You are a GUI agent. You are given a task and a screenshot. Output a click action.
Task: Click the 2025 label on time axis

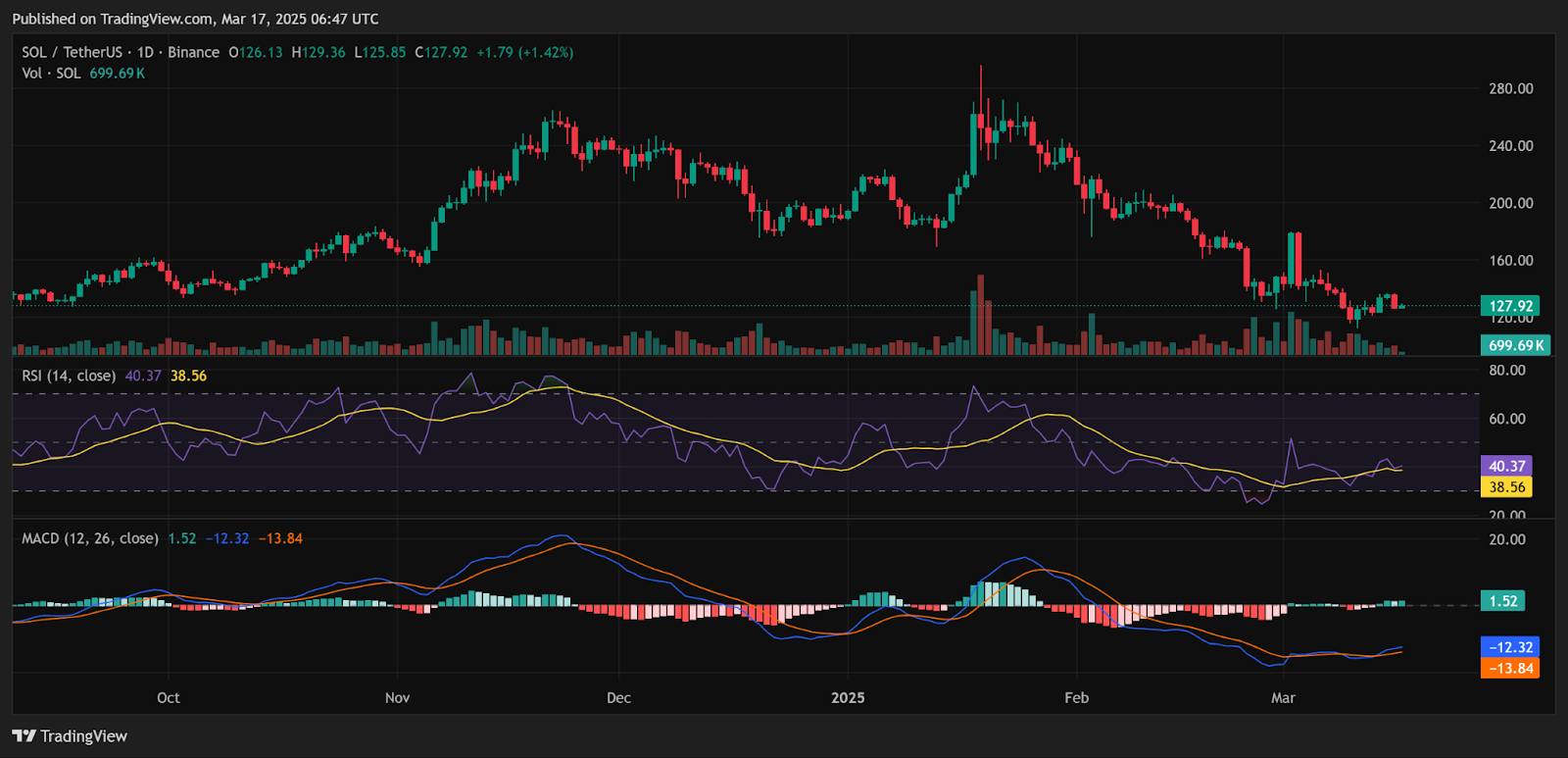click(848, 698)
